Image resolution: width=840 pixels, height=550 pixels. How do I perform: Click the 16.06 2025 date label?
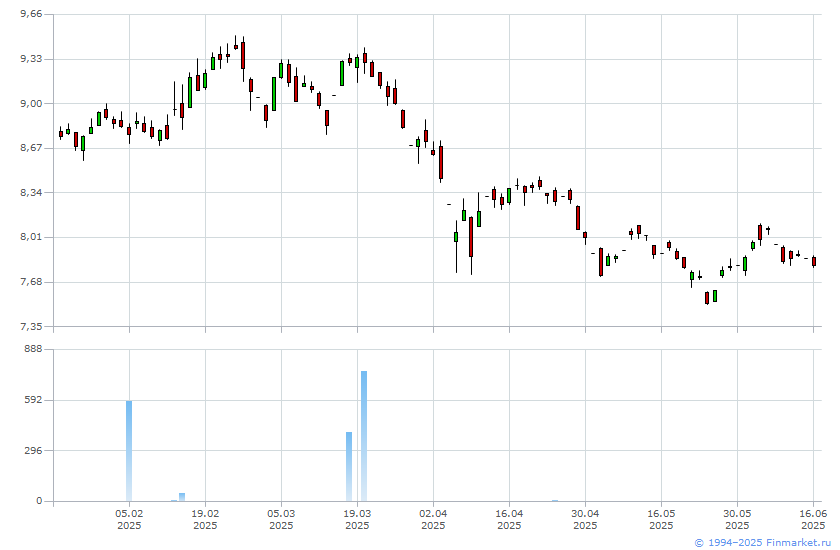pyautogui.click(x=813, y=519)
